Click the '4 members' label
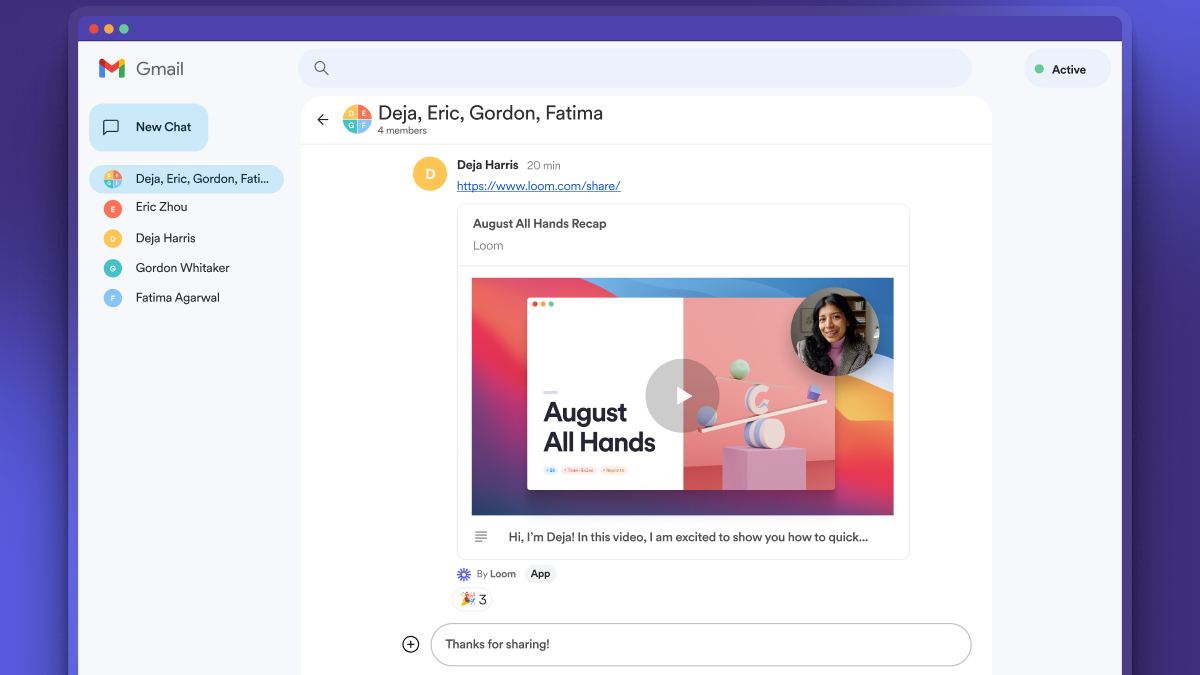 tap(402, 131)
